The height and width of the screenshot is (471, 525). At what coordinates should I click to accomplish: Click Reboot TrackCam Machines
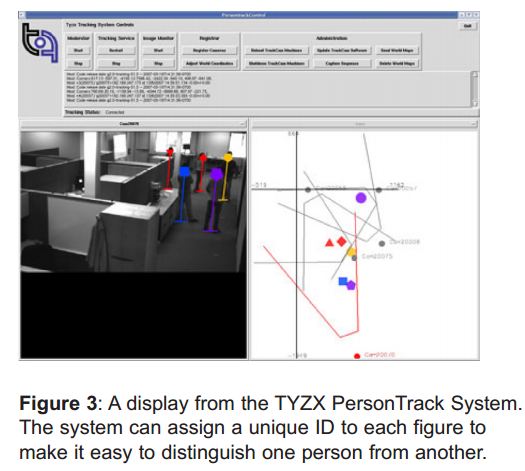click(x=277, y=51)
